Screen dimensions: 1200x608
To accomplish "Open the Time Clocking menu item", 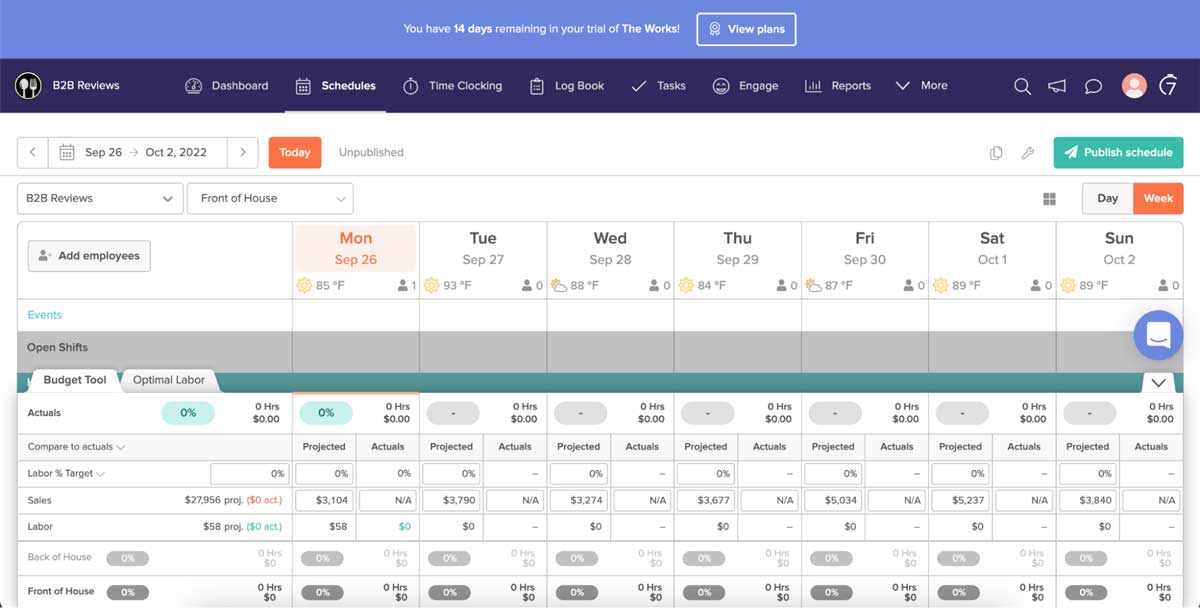I will (x=453, y=86).
